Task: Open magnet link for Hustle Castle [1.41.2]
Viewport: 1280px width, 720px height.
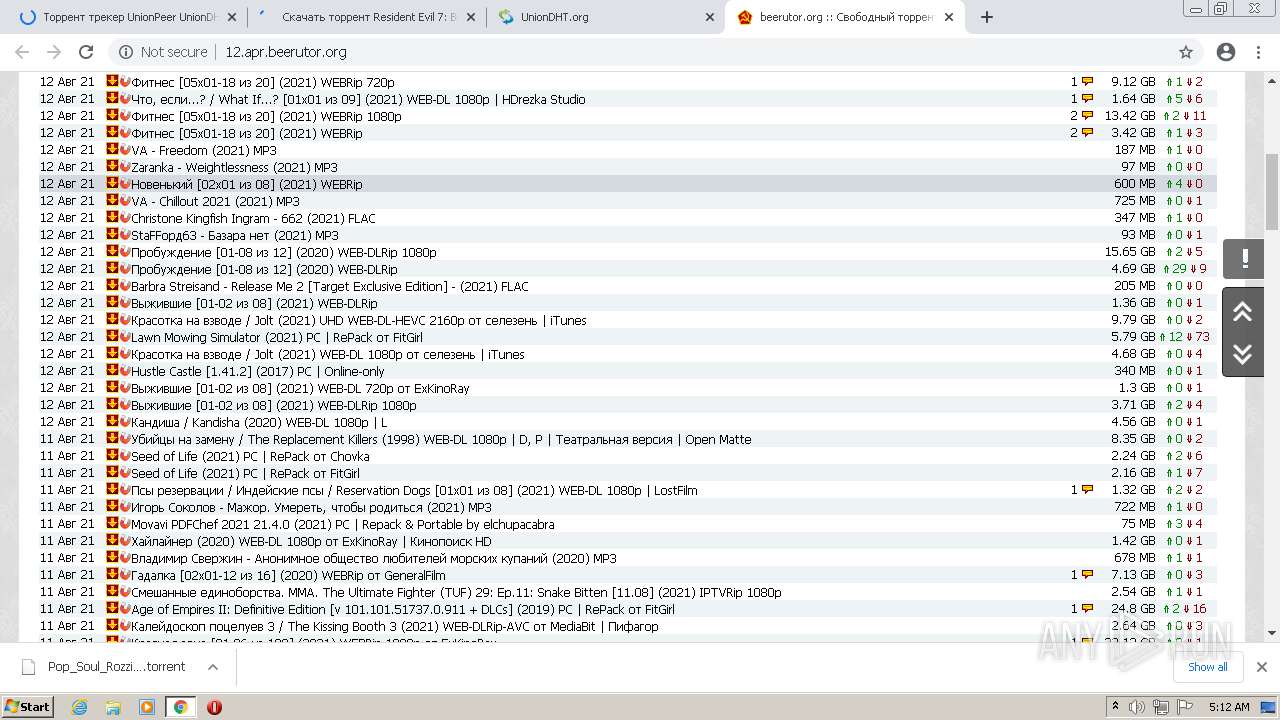Action: point(125,371)
